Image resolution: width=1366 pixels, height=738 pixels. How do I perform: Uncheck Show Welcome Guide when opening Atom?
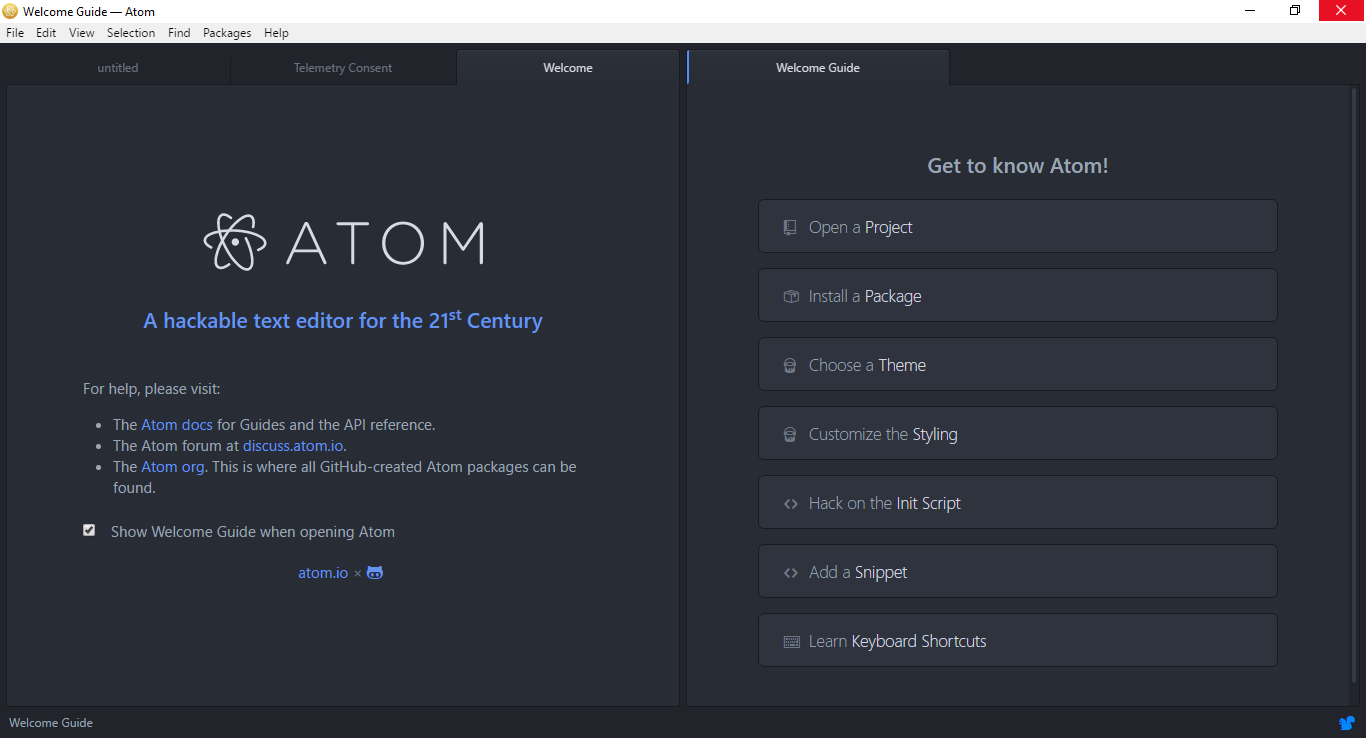(89, 530)
